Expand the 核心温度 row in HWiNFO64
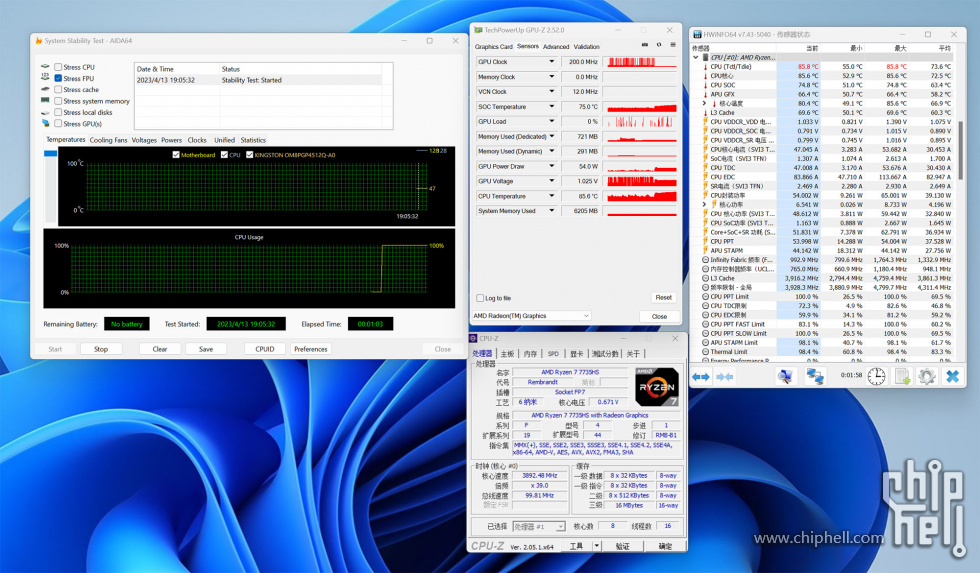The height and width of the screenshot is (573, 980). tap(704, 103)
